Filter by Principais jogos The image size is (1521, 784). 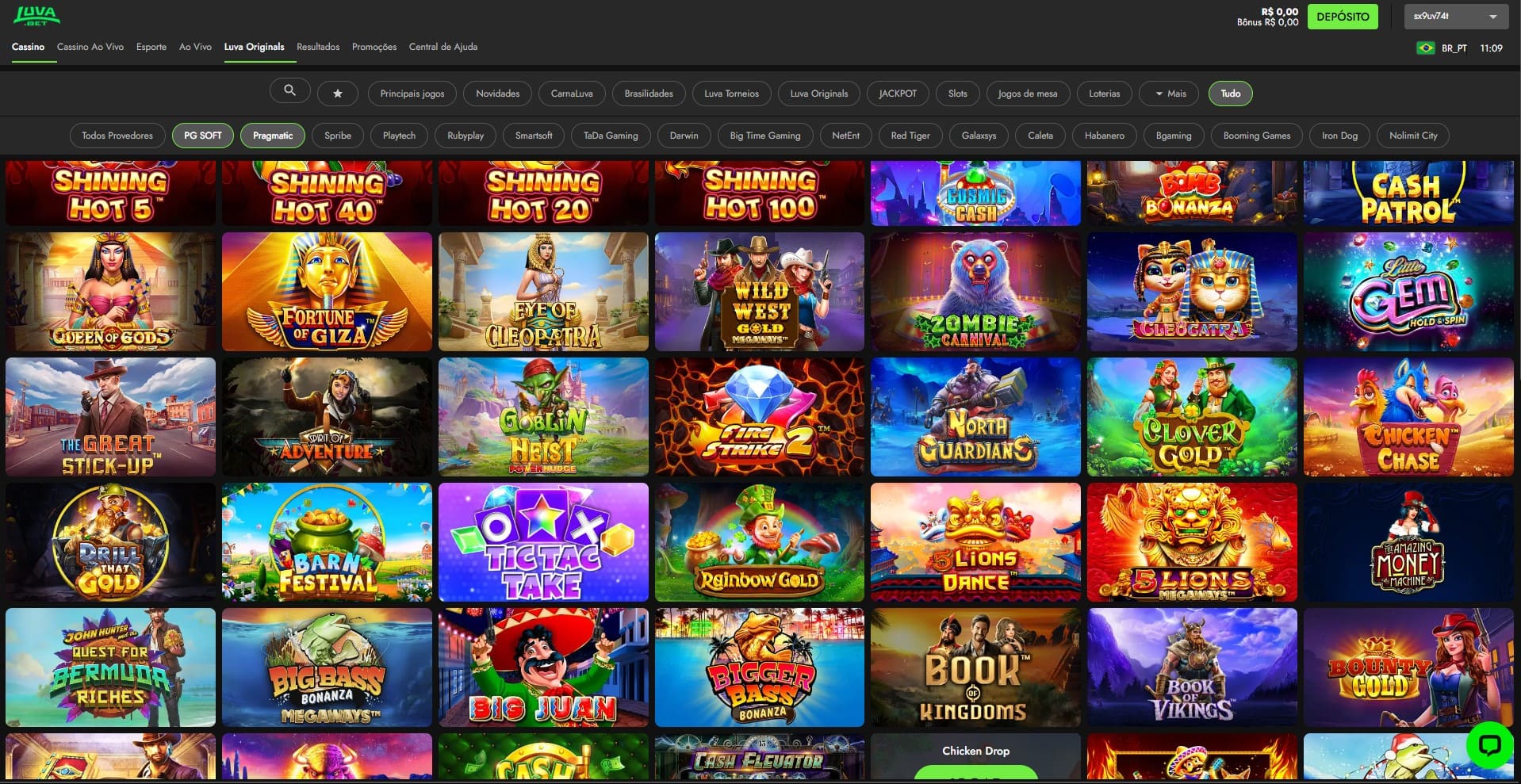pos(412,94)
